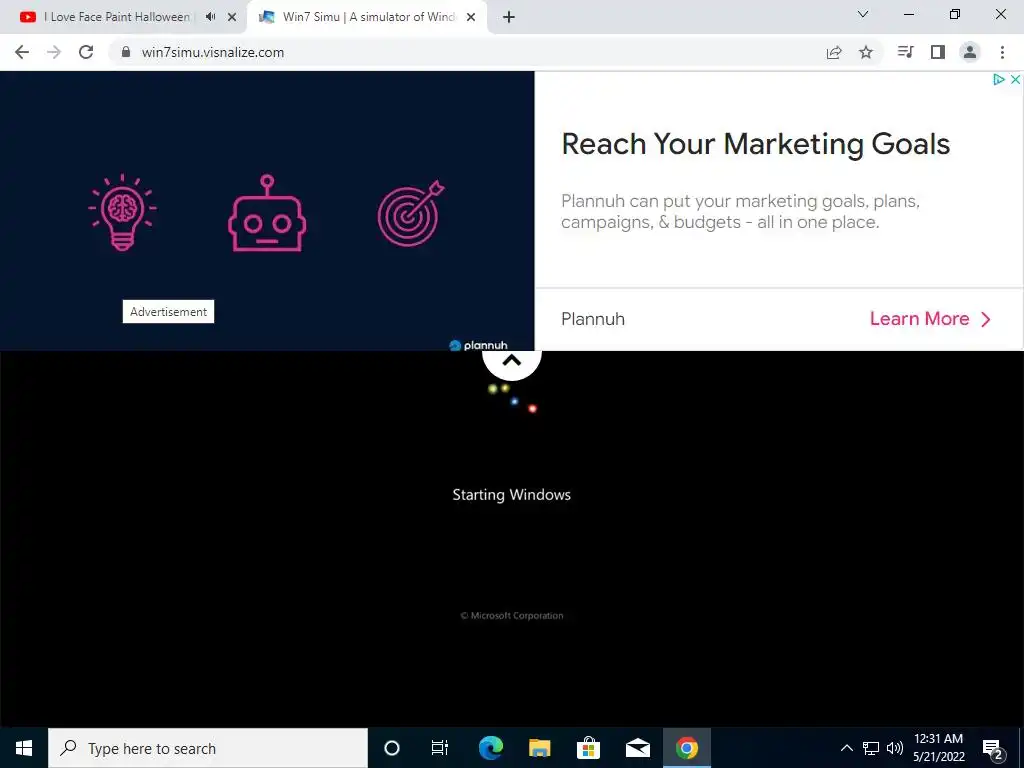Screen dimensions: 1024x768
Task: Click the lock icon in address bar
Action: click(127, 52)
